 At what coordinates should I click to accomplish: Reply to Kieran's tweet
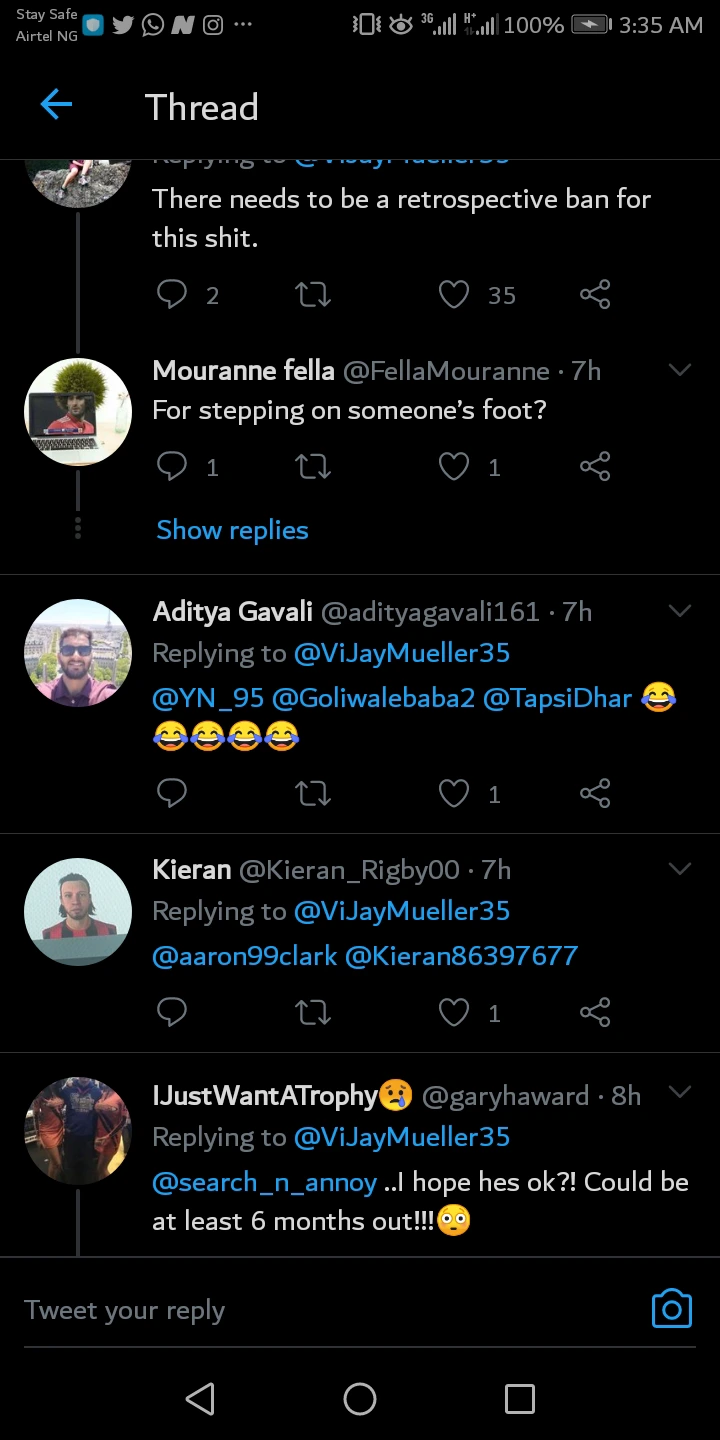point(173,1013)
